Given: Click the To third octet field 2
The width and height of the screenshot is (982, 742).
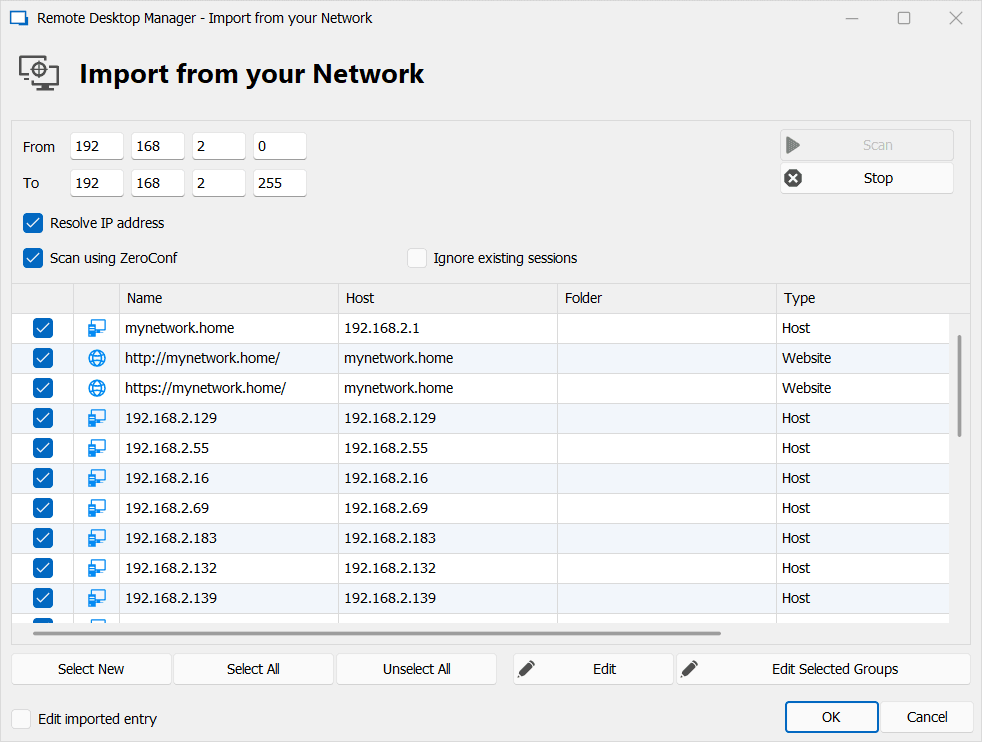Looking at the screenshot, I should tap(219, 183).
